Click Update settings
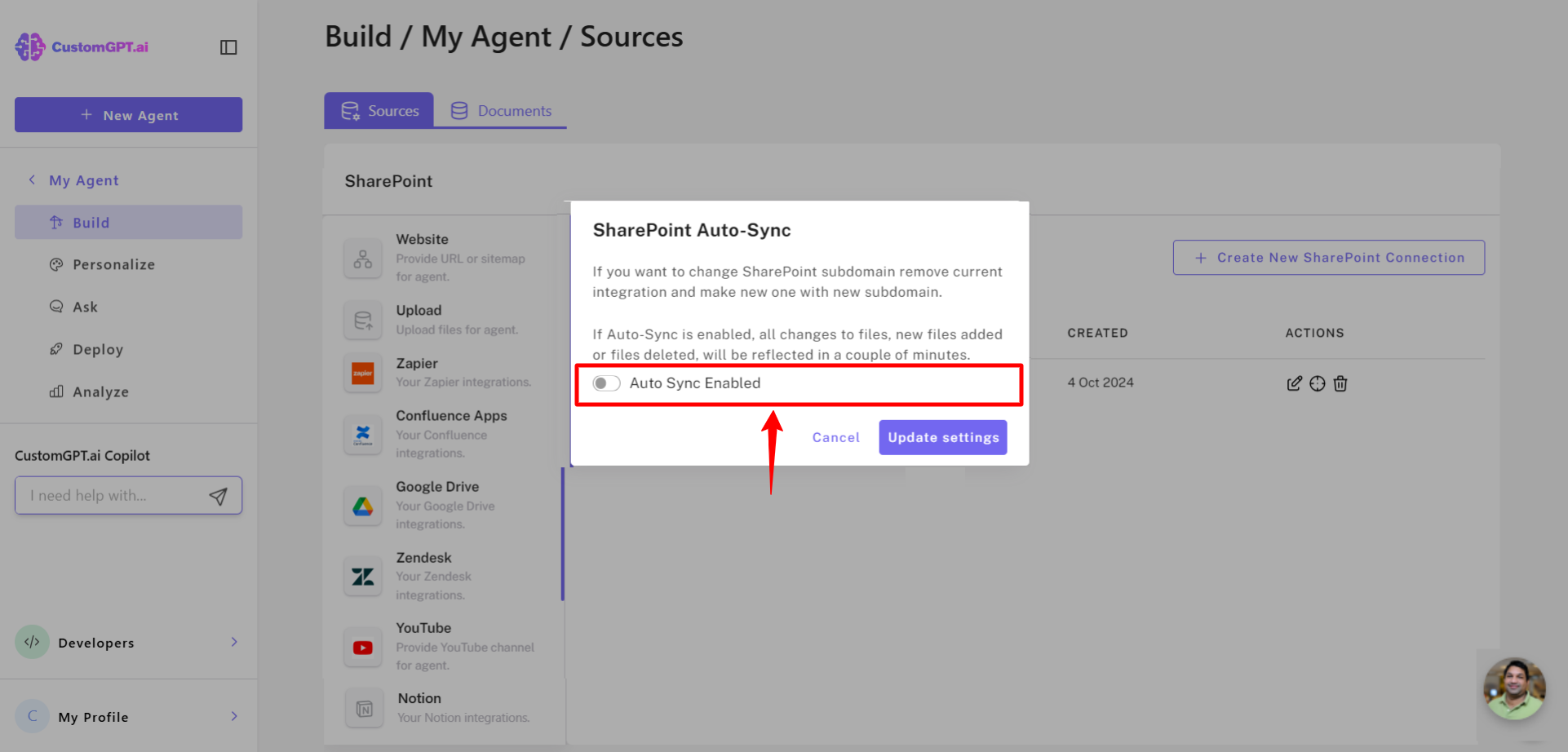This screenshot has height=752, width=1568. coord(943,437)
